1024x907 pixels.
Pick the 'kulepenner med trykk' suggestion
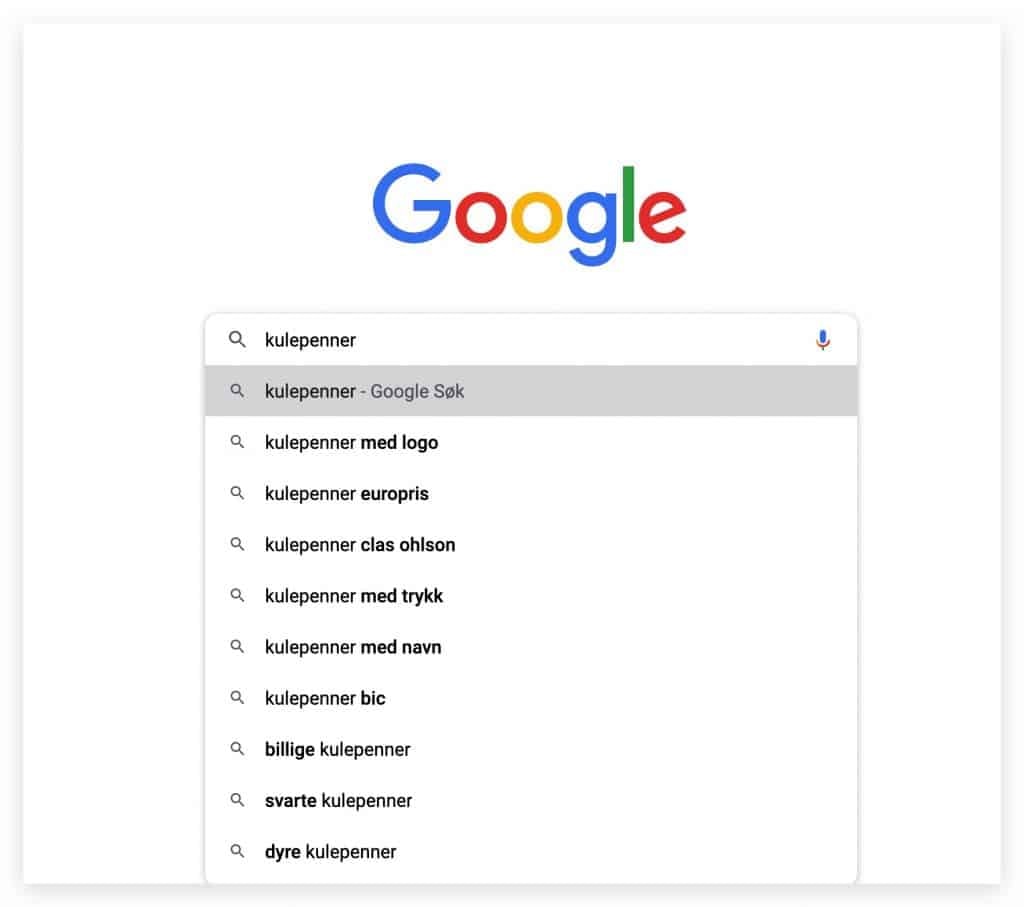click(530, 596)
